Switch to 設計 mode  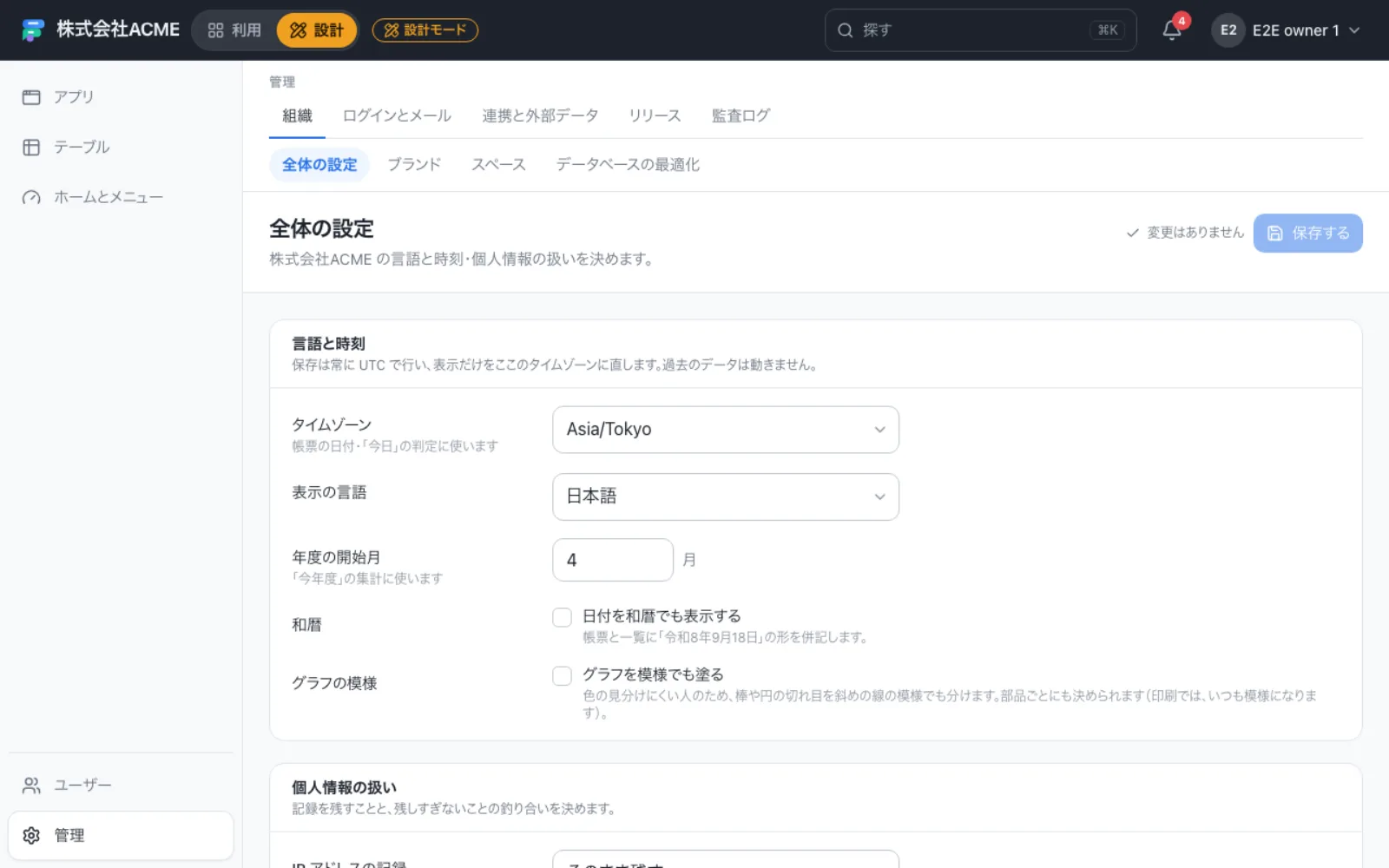point(317,30)
